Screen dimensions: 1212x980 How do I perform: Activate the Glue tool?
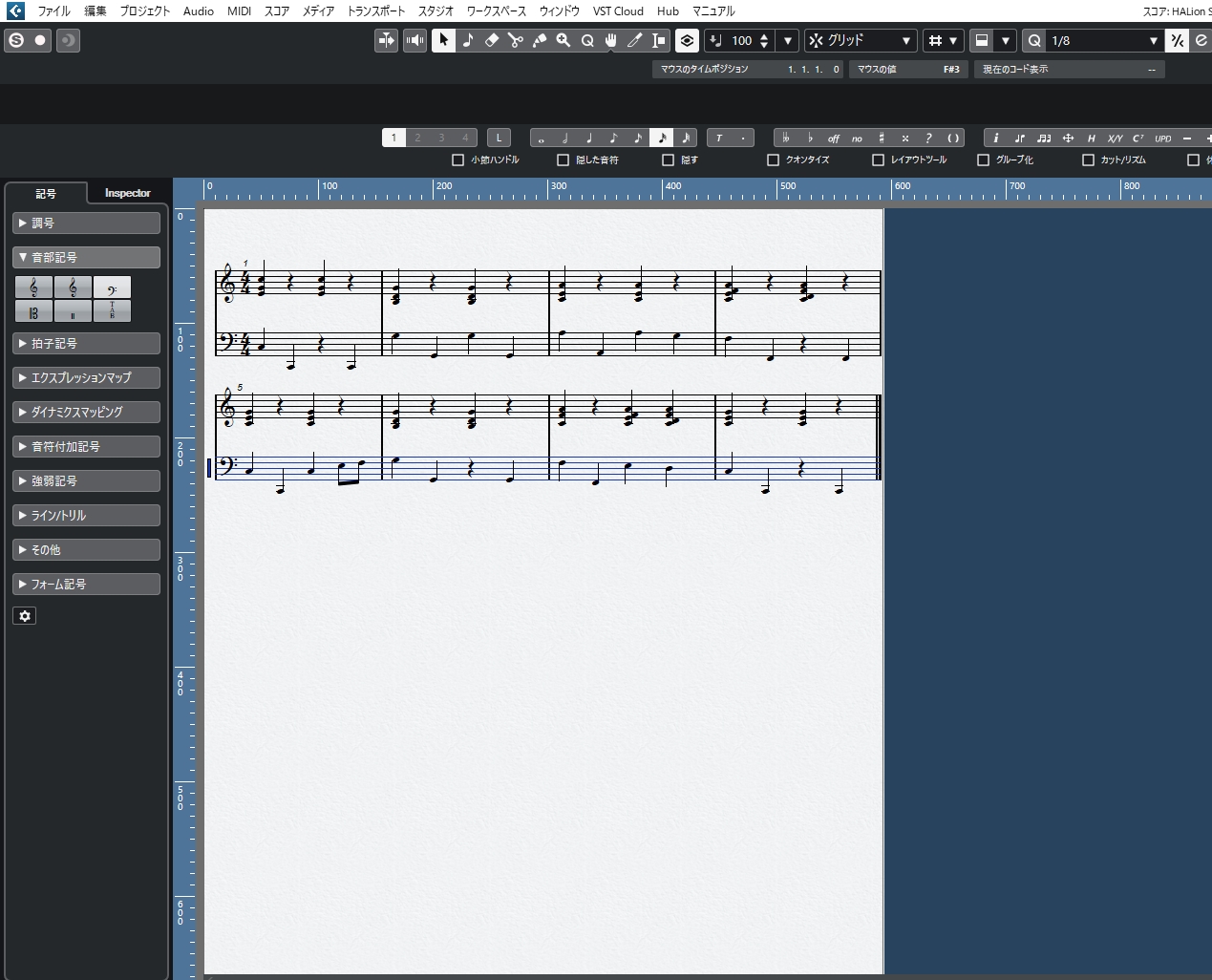(x=540, y=40)
